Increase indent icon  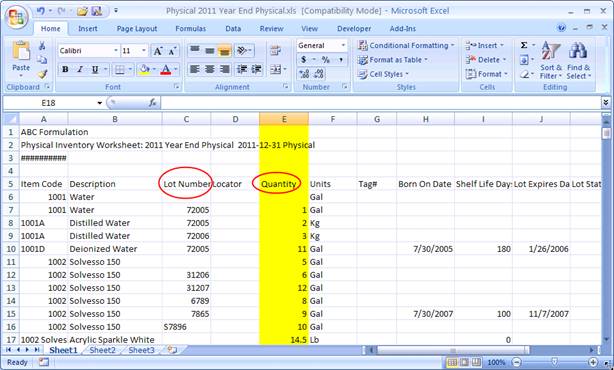point(257,69)
